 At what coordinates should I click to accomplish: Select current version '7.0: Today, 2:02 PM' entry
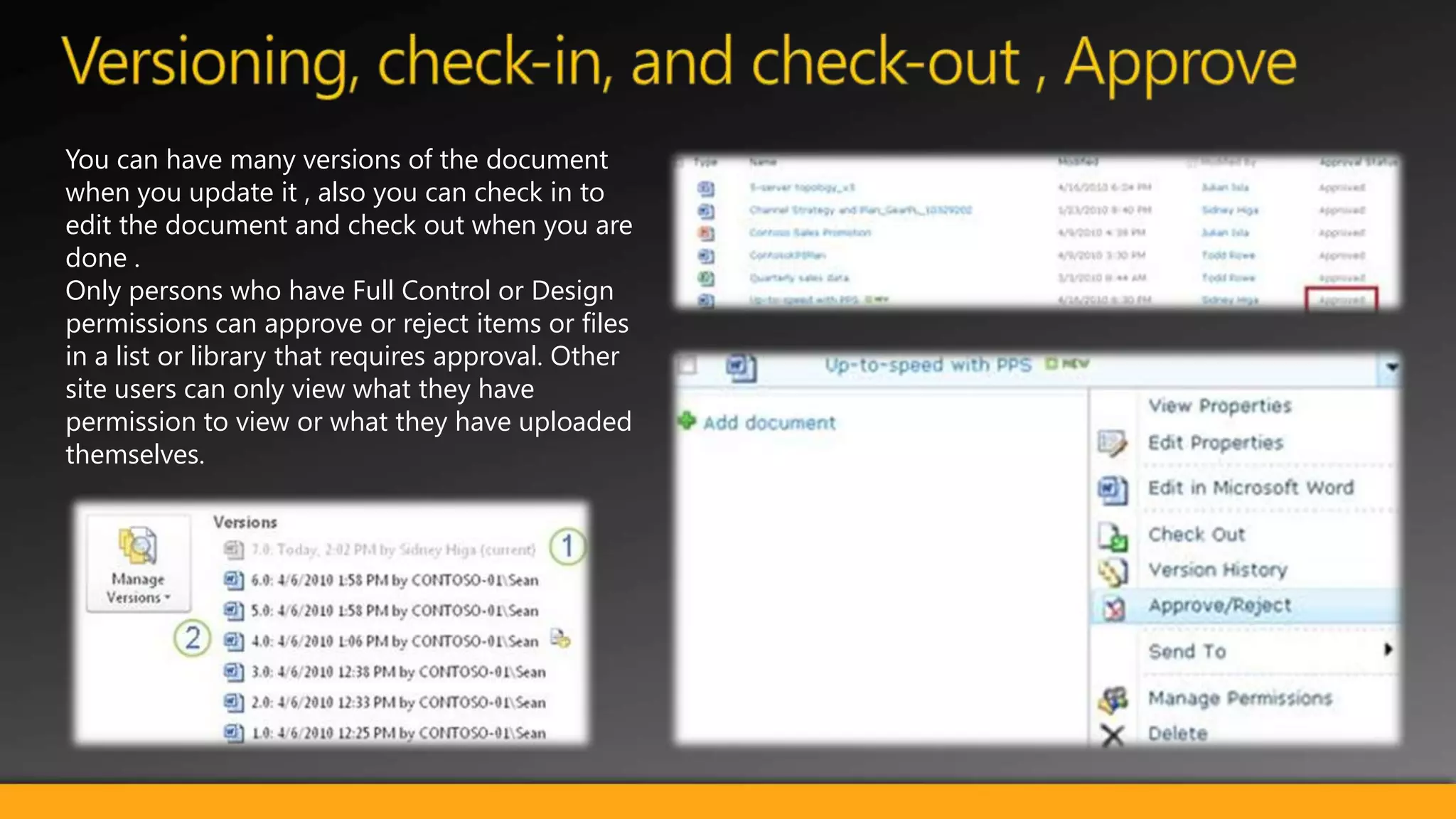[x=393, y=550]
